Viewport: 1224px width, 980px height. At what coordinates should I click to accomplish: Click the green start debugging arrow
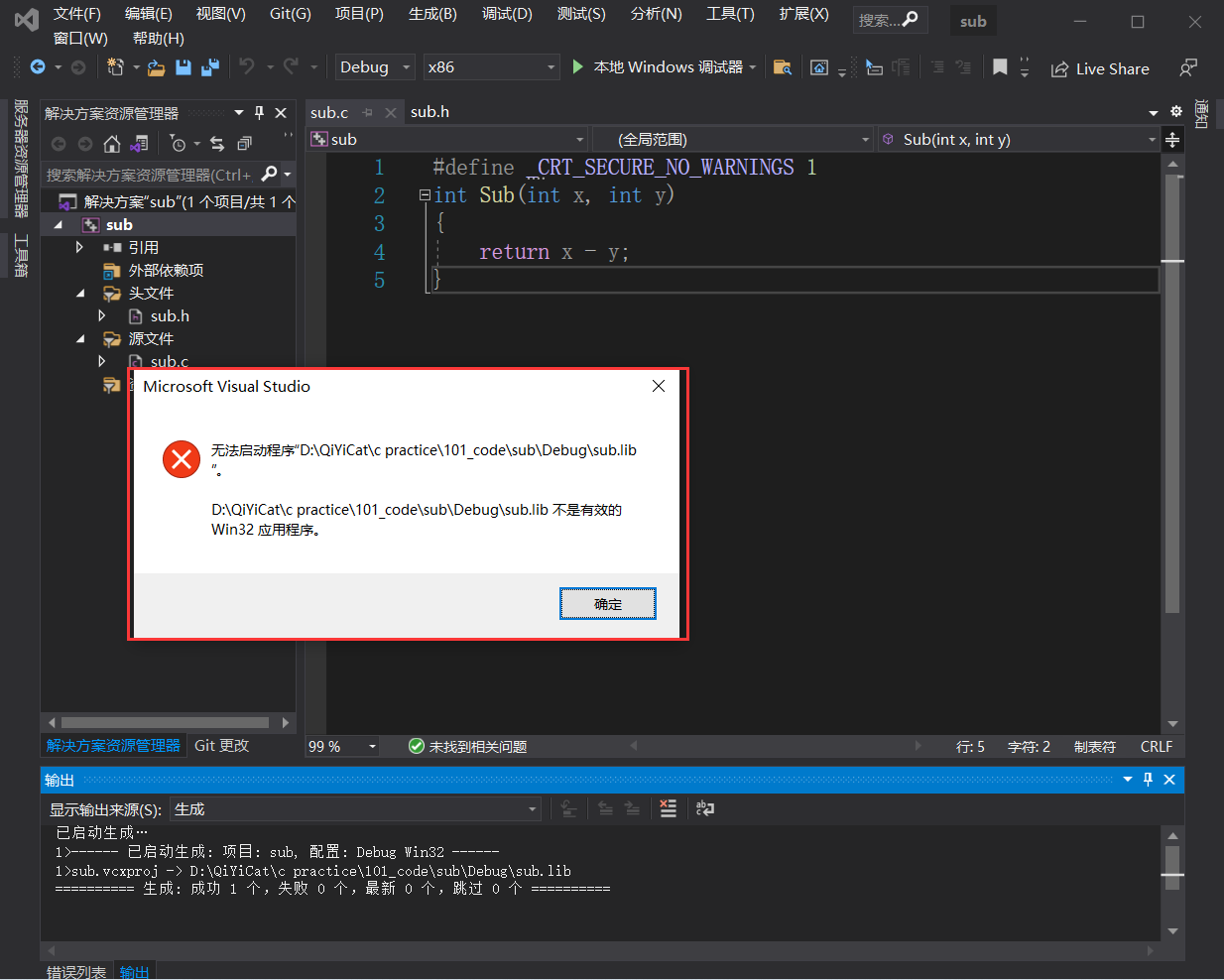point(578,66)
